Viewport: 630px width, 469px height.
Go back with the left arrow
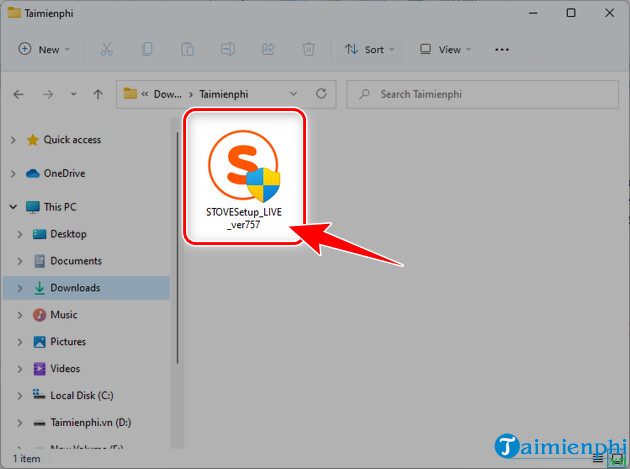click(x=18, y=94)
